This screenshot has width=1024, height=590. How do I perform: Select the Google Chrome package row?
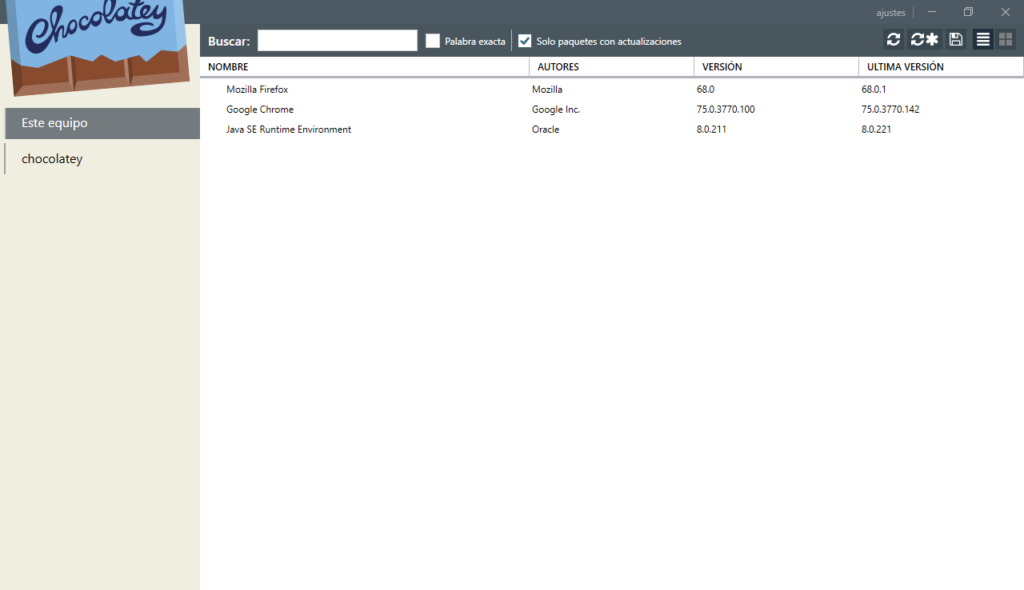pyautogui.click(x=612, y=109)
